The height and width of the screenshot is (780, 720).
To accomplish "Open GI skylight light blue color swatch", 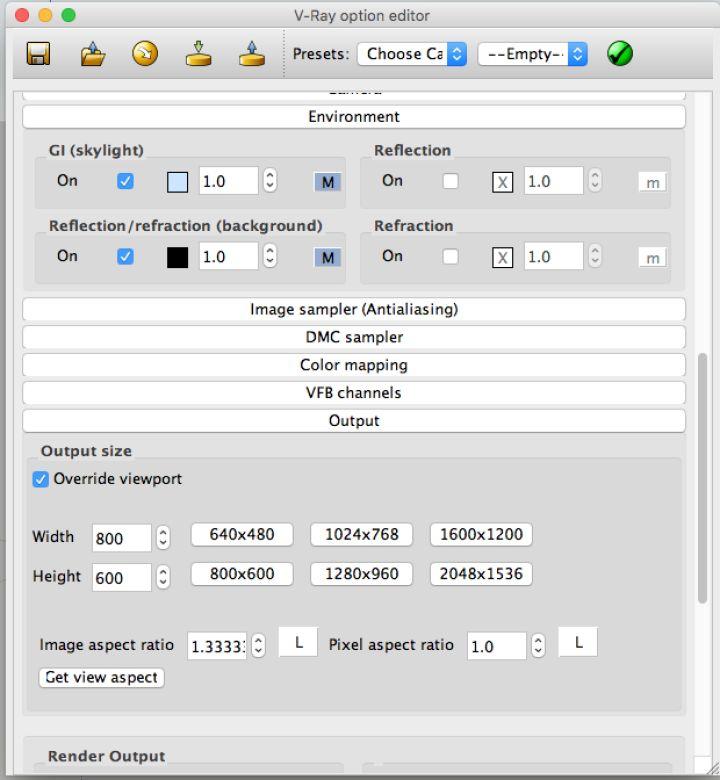I will (177, 182).
